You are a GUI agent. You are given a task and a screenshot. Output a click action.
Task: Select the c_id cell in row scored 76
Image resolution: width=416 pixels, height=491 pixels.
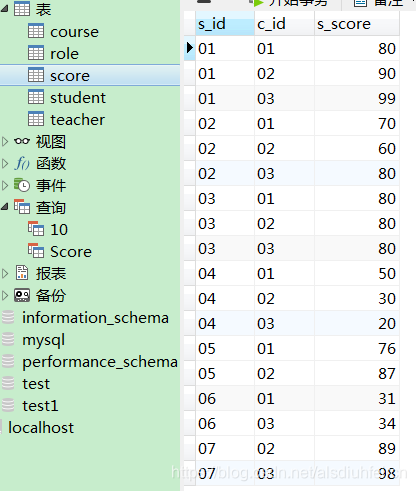coord(284,348)
